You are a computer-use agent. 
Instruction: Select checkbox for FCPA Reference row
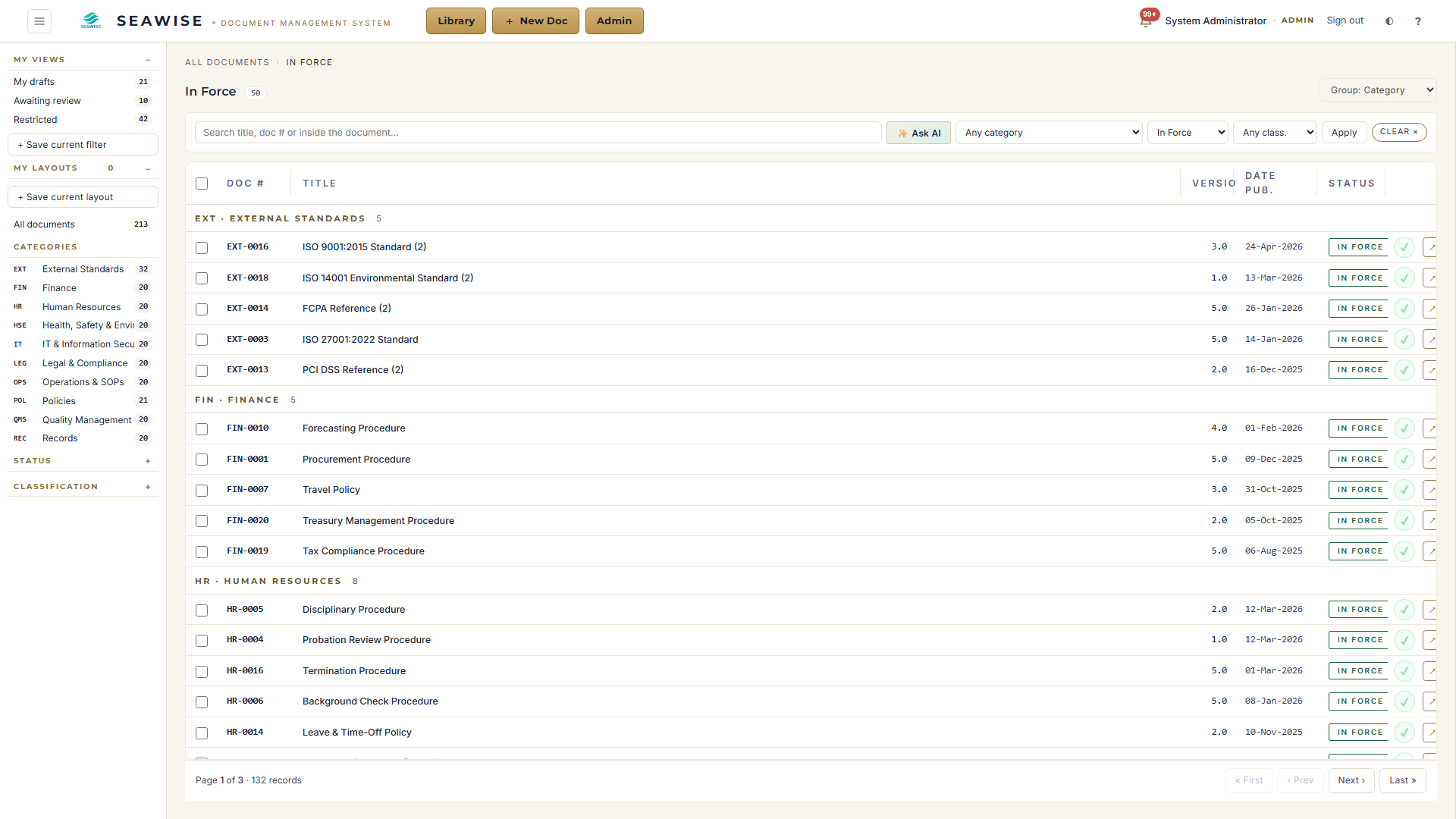pyautogui.click(x=202, y=309)
